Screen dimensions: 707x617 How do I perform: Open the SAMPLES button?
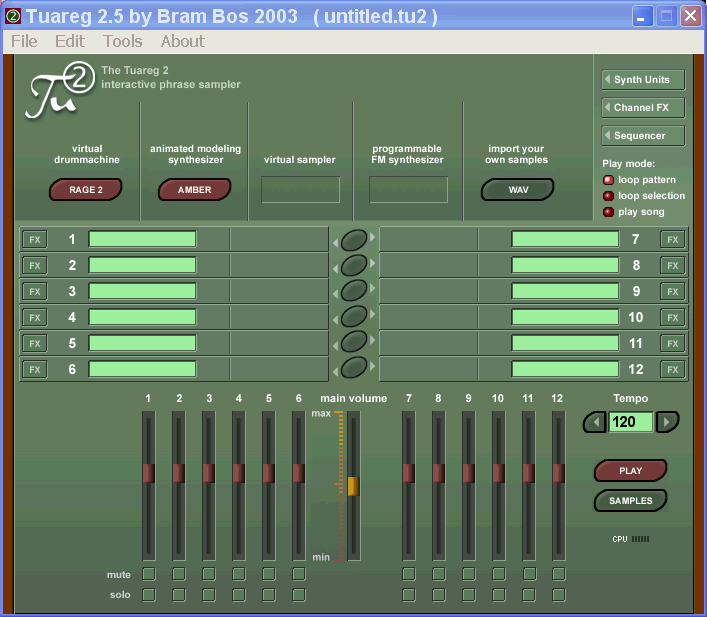[630, 501]
